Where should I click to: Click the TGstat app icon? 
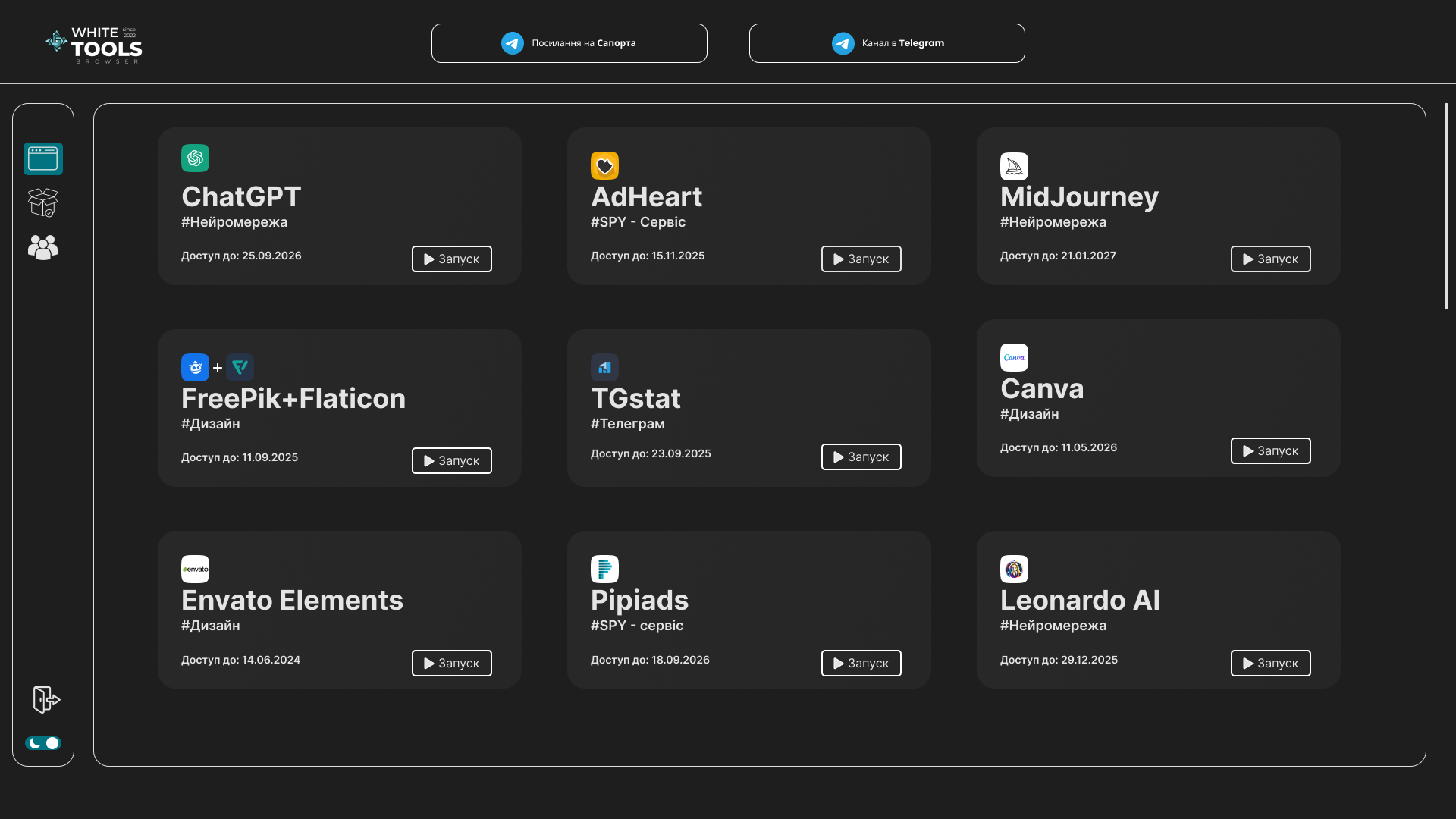pyautogui.click(x=605, y=368)
